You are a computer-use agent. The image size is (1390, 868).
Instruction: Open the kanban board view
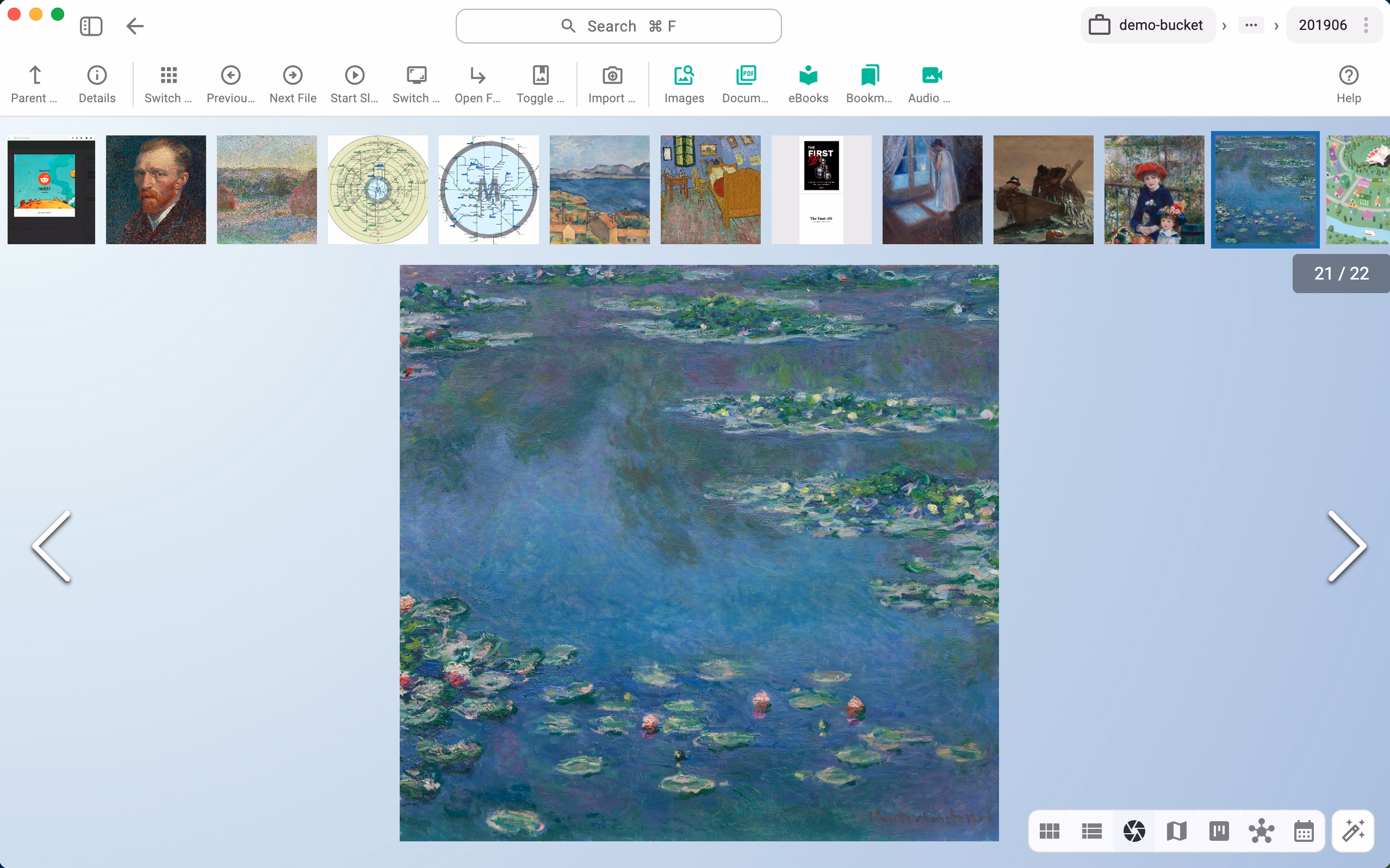(1219, 830)
